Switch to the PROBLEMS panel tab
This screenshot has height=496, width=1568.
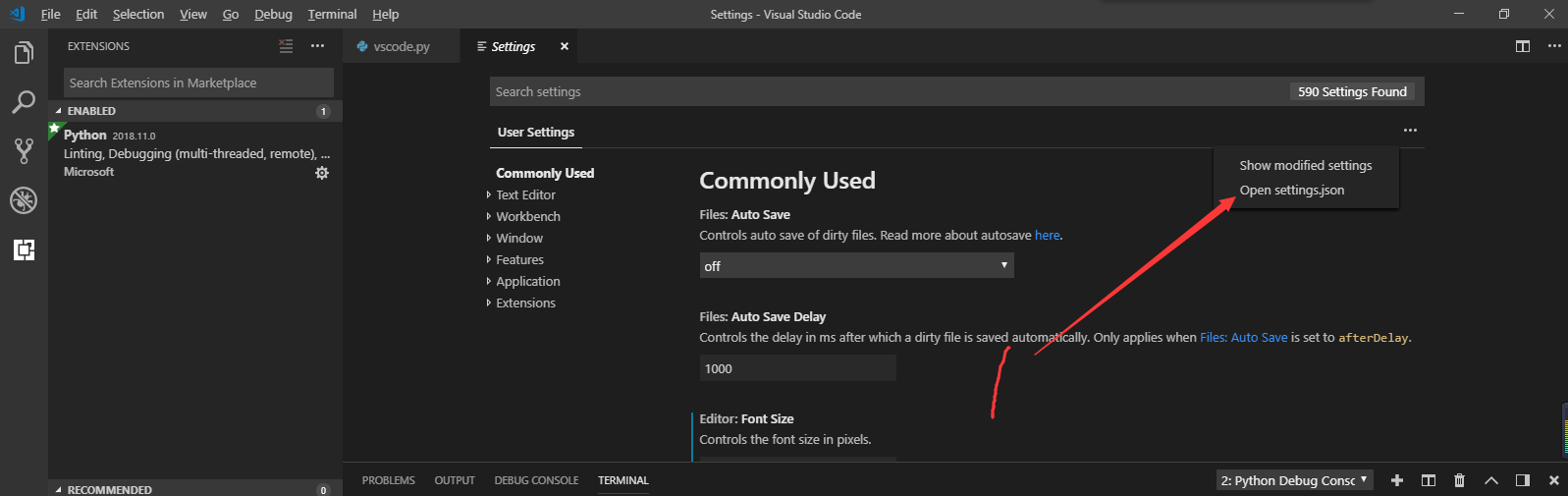[388, 480]
